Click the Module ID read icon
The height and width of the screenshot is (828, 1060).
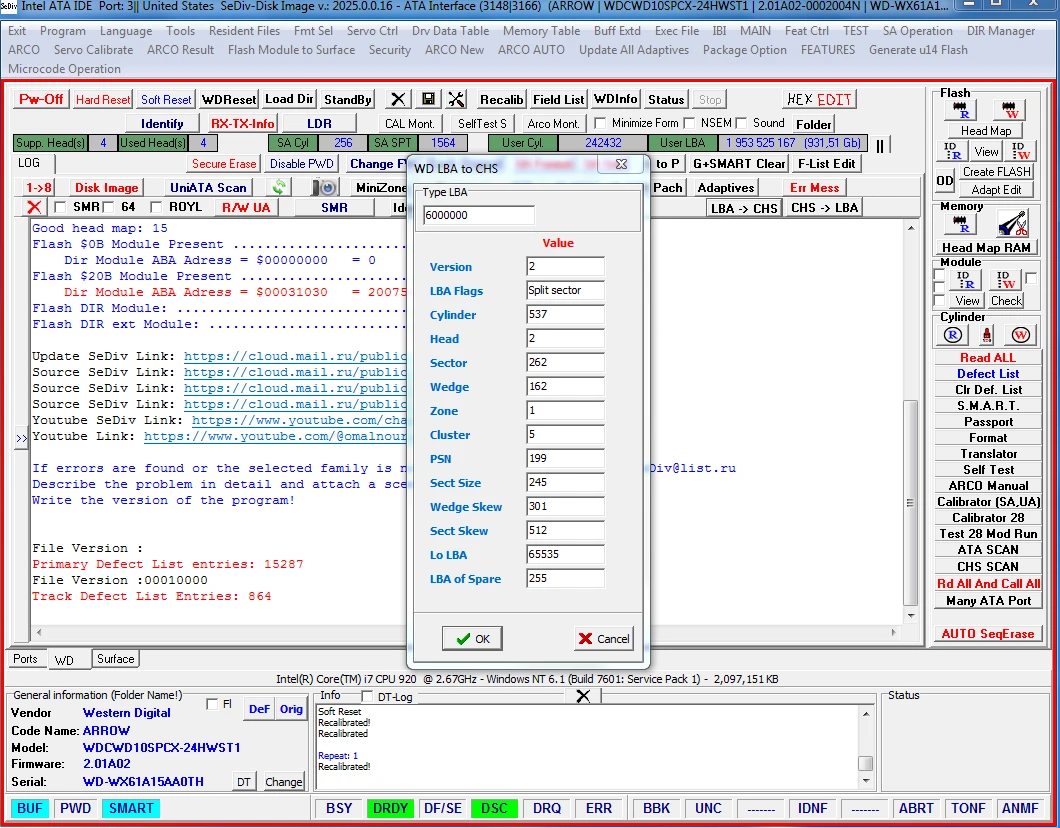(963, 279)
